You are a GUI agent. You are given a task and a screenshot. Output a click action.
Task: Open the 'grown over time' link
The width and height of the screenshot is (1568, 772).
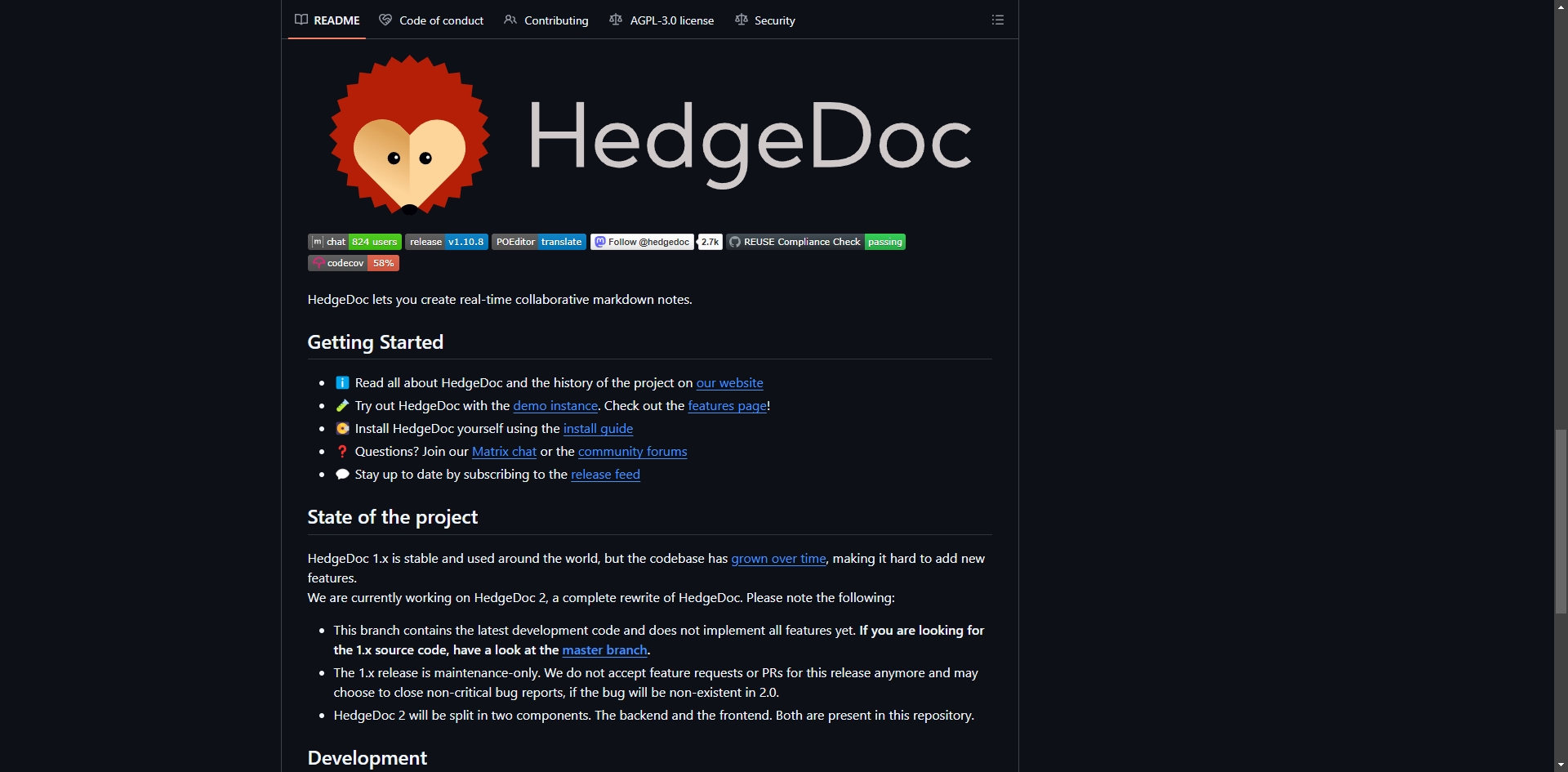point(778,559)
